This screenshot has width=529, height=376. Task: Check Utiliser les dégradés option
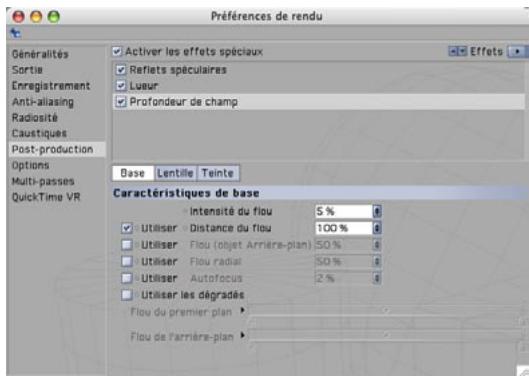point(127,295)
